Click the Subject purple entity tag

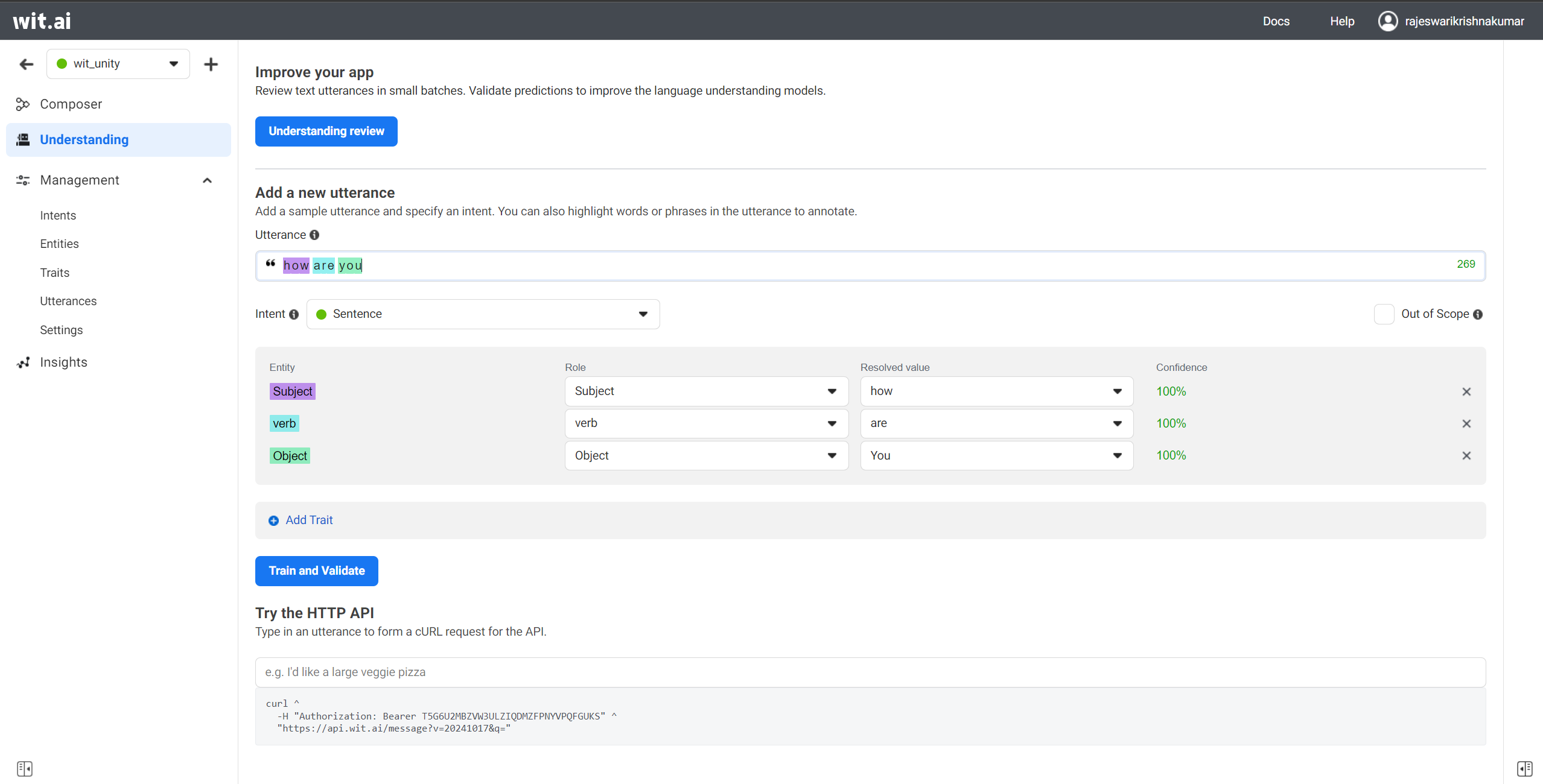[292, 391]
